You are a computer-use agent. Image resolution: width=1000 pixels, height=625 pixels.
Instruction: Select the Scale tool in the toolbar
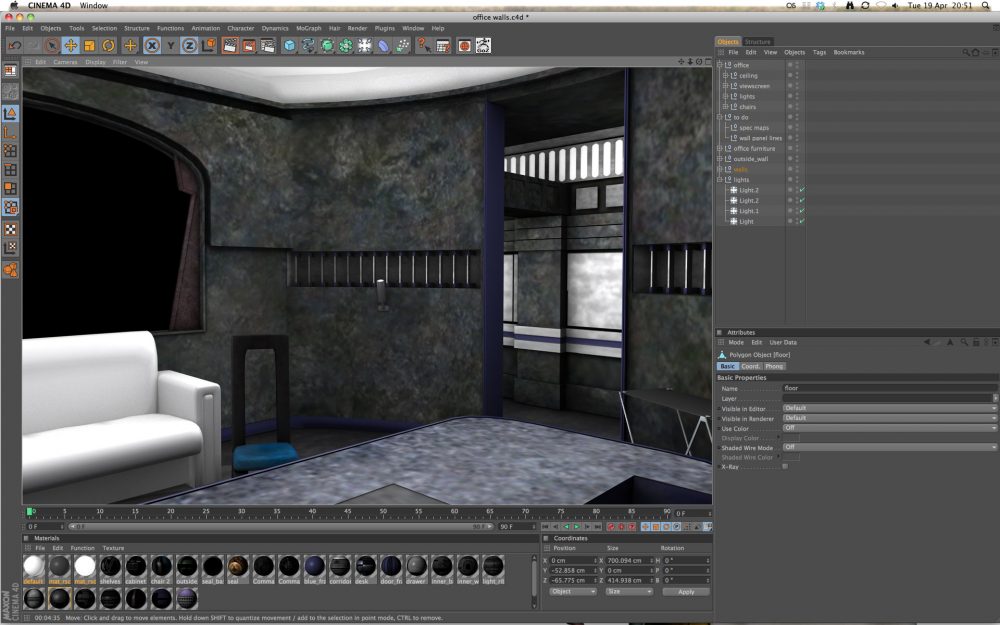point(89,45)
